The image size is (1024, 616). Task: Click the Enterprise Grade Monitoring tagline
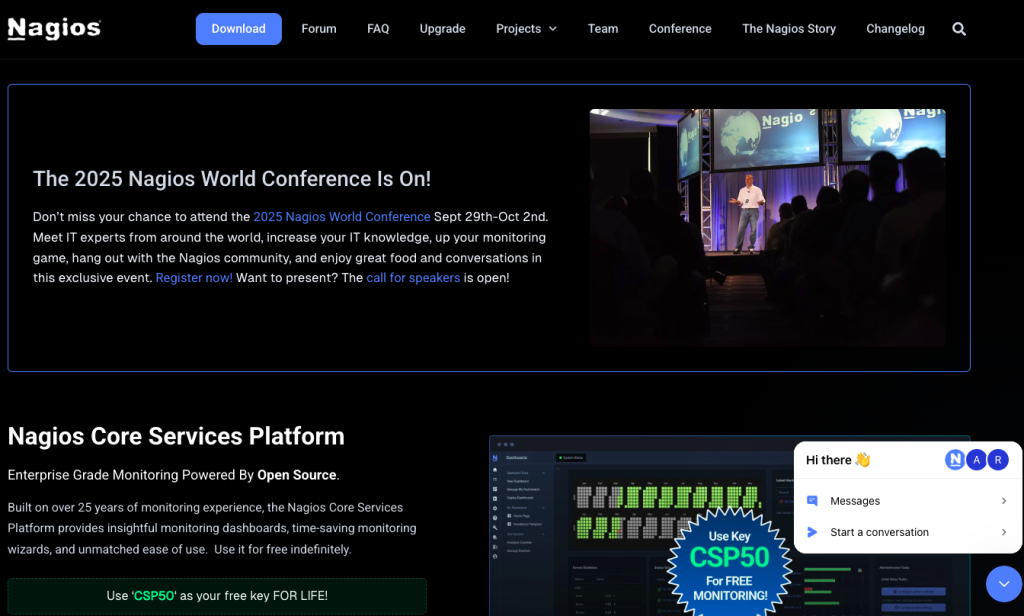click(x=174, y=475)
